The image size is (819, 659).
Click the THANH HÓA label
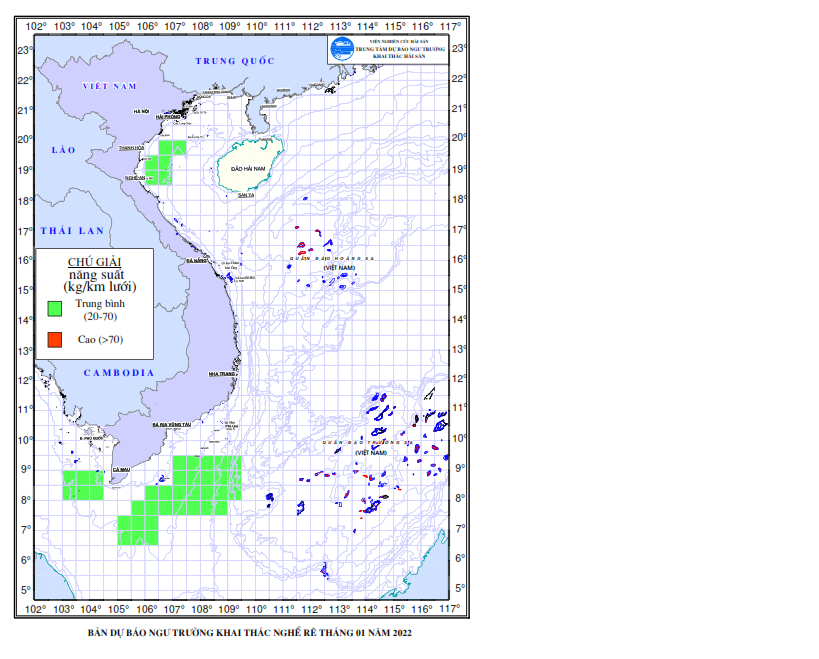131,148
